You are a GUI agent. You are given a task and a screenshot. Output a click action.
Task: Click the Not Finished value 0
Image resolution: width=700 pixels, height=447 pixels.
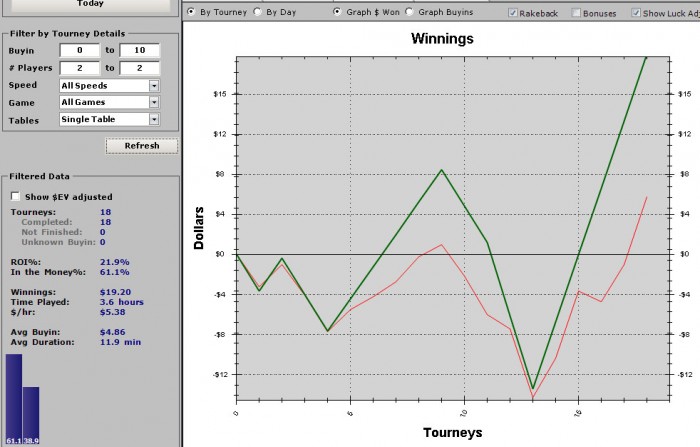coord(103,232)
